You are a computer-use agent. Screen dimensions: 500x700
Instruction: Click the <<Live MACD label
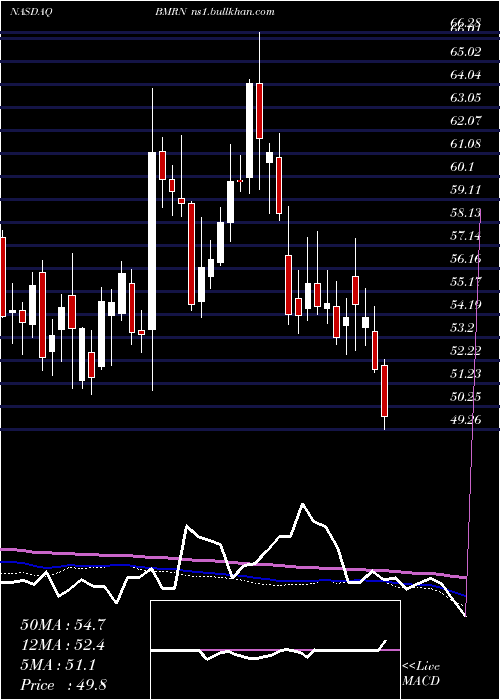pos(421,674)
